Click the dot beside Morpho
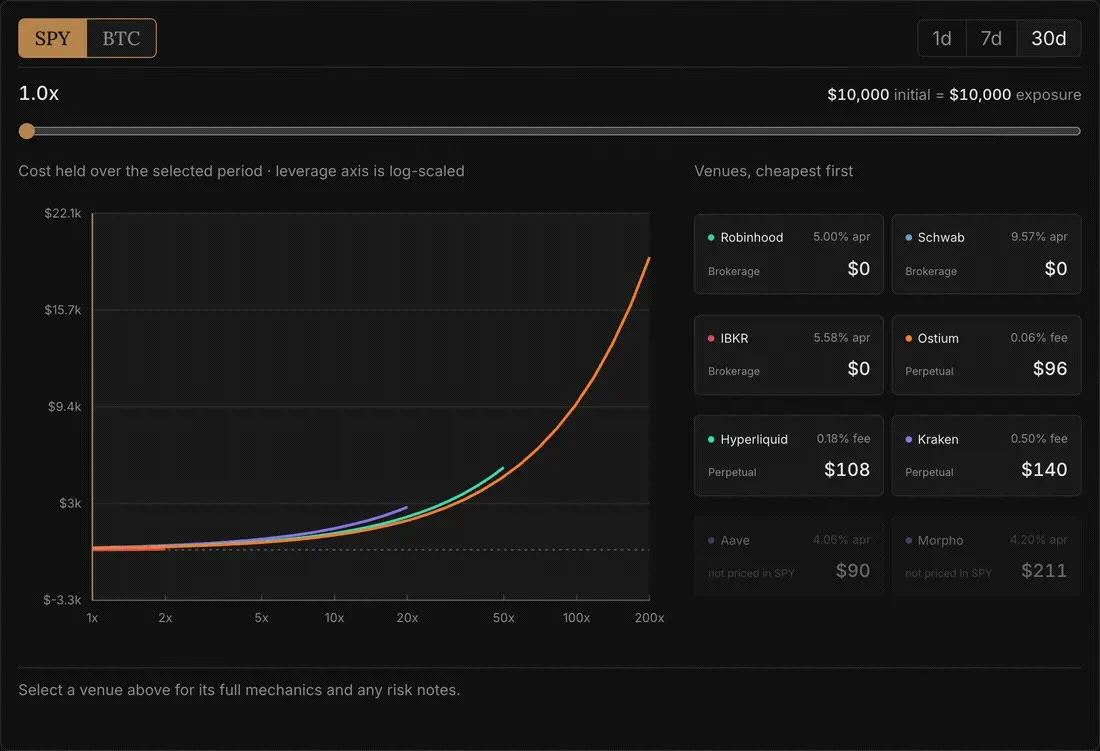1100x751 pixels. coord(908,541)
